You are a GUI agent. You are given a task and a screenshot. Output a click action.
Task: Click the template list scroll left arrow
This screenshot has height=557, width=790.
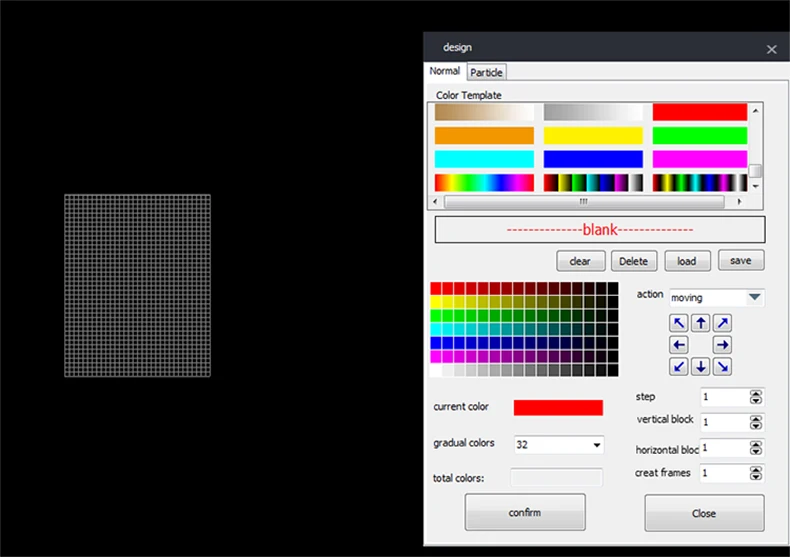click(x=435, y=201)
